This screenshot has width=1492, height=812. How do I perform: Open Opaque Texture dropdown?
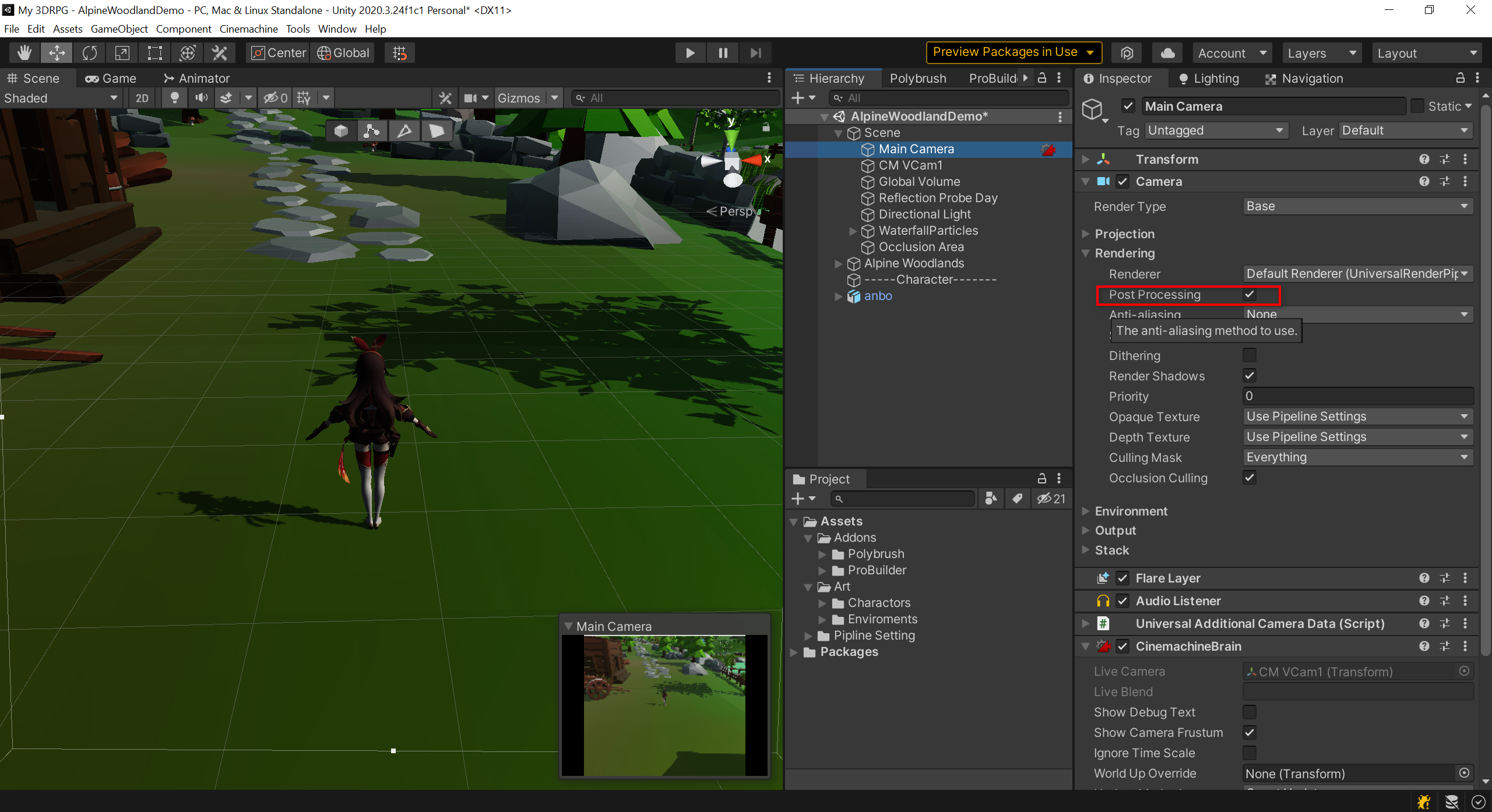pyautogui.click(x=1358, y=416)
